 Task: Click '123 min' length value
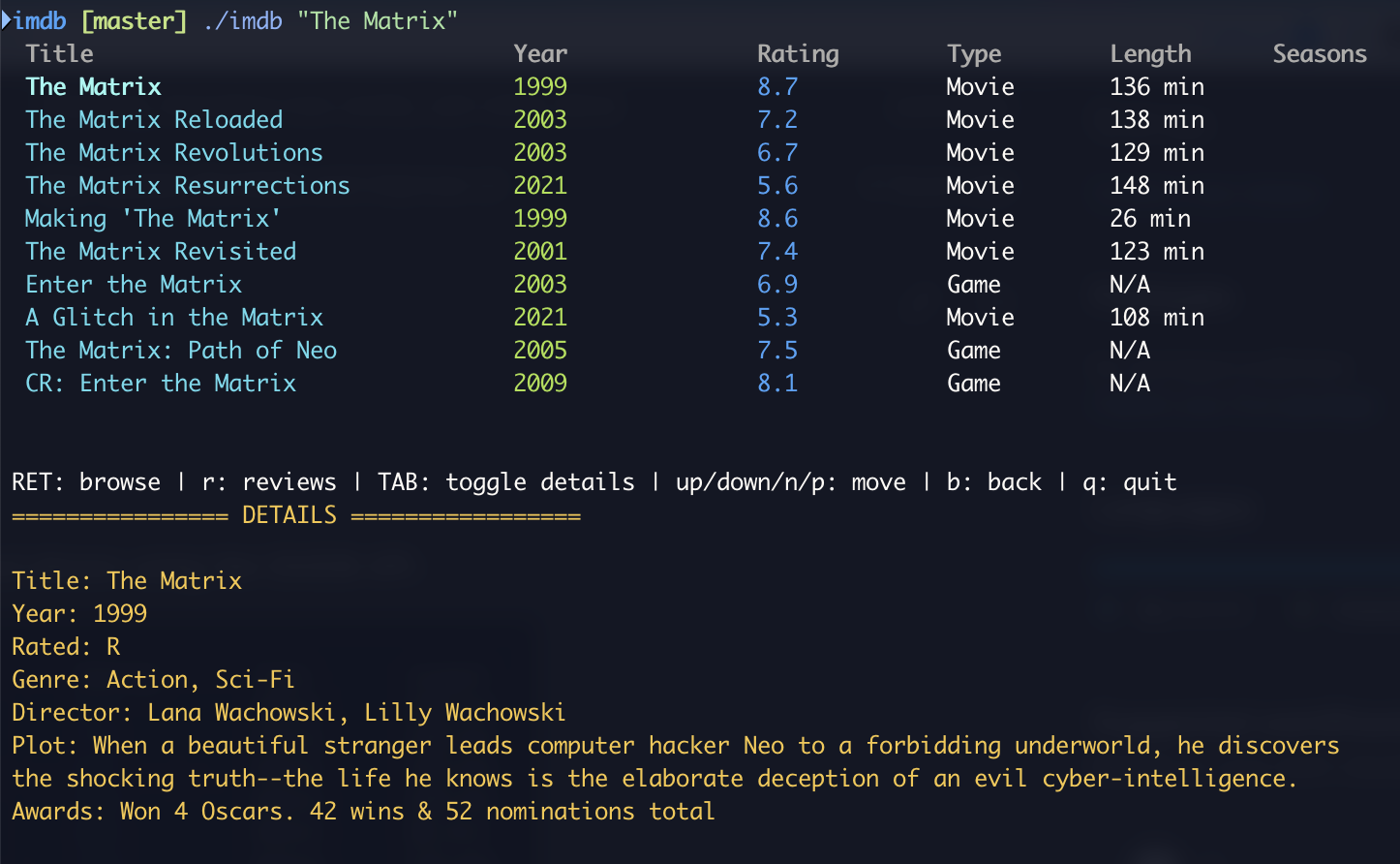[x=1157, y=251]
